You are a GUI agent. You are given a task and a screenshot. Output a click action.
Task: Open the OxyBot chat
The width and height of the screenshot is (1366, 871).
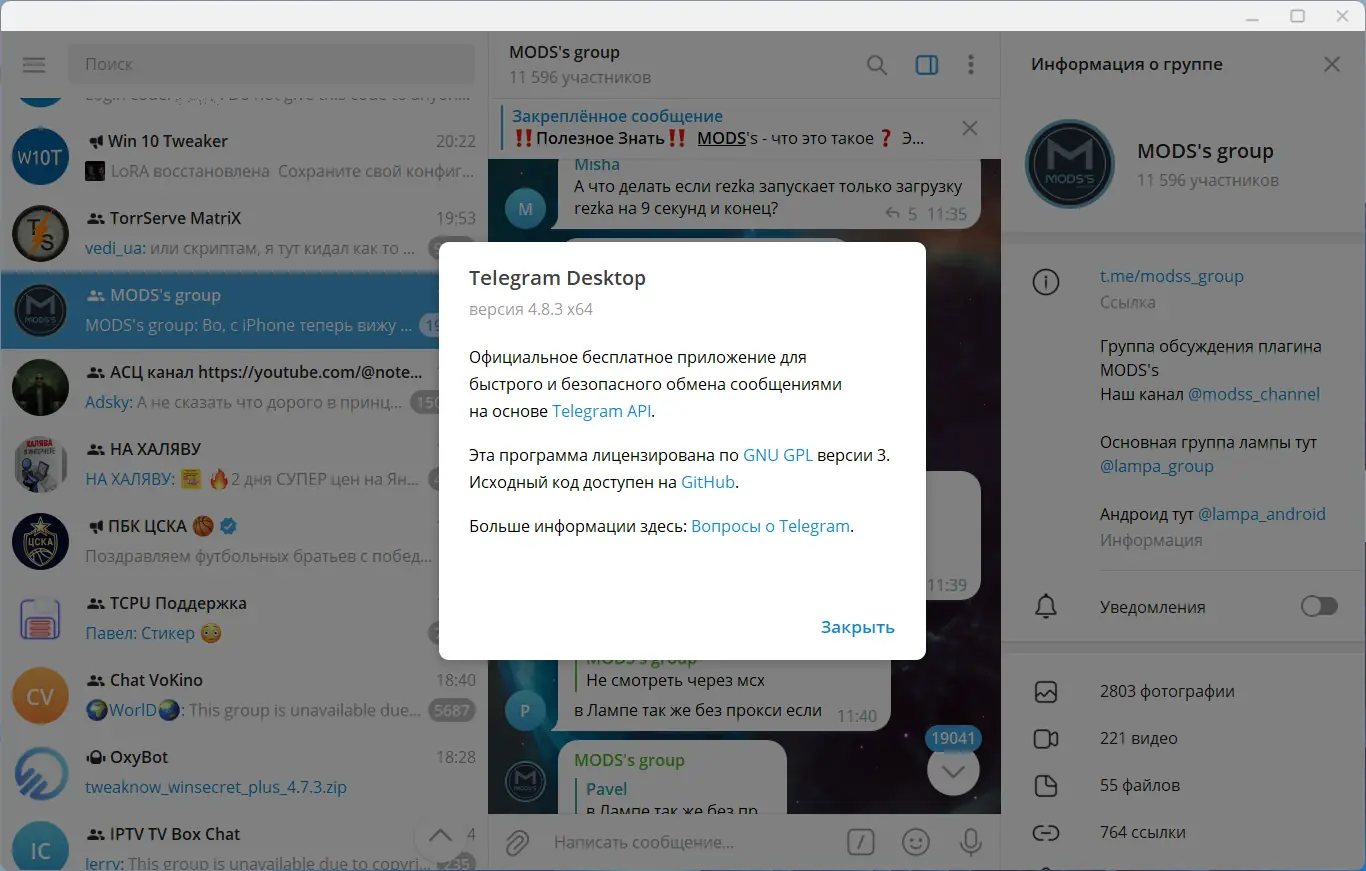[244, 772]
